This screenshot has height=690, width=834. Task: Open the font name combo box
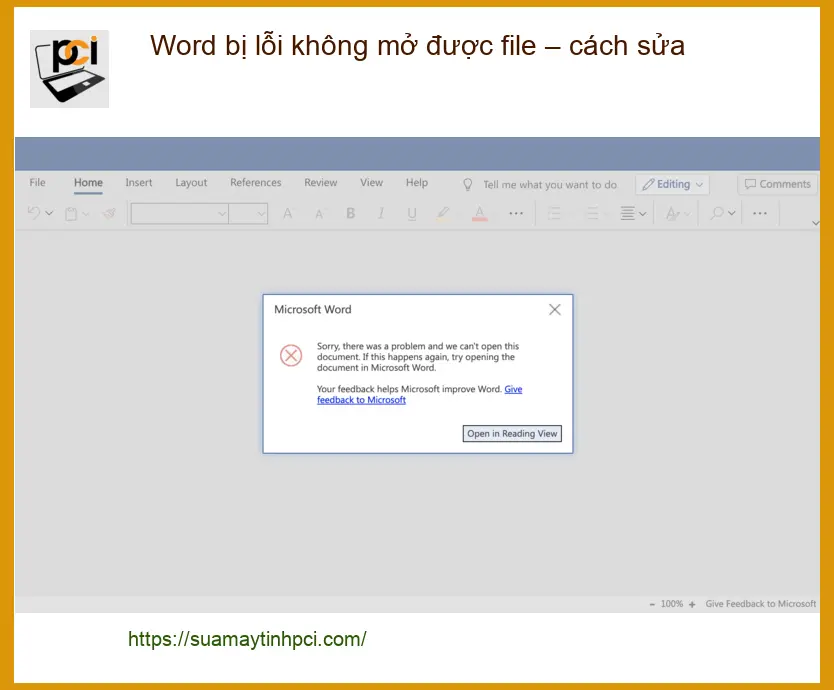pyautogui.click(x=180, y=214)
